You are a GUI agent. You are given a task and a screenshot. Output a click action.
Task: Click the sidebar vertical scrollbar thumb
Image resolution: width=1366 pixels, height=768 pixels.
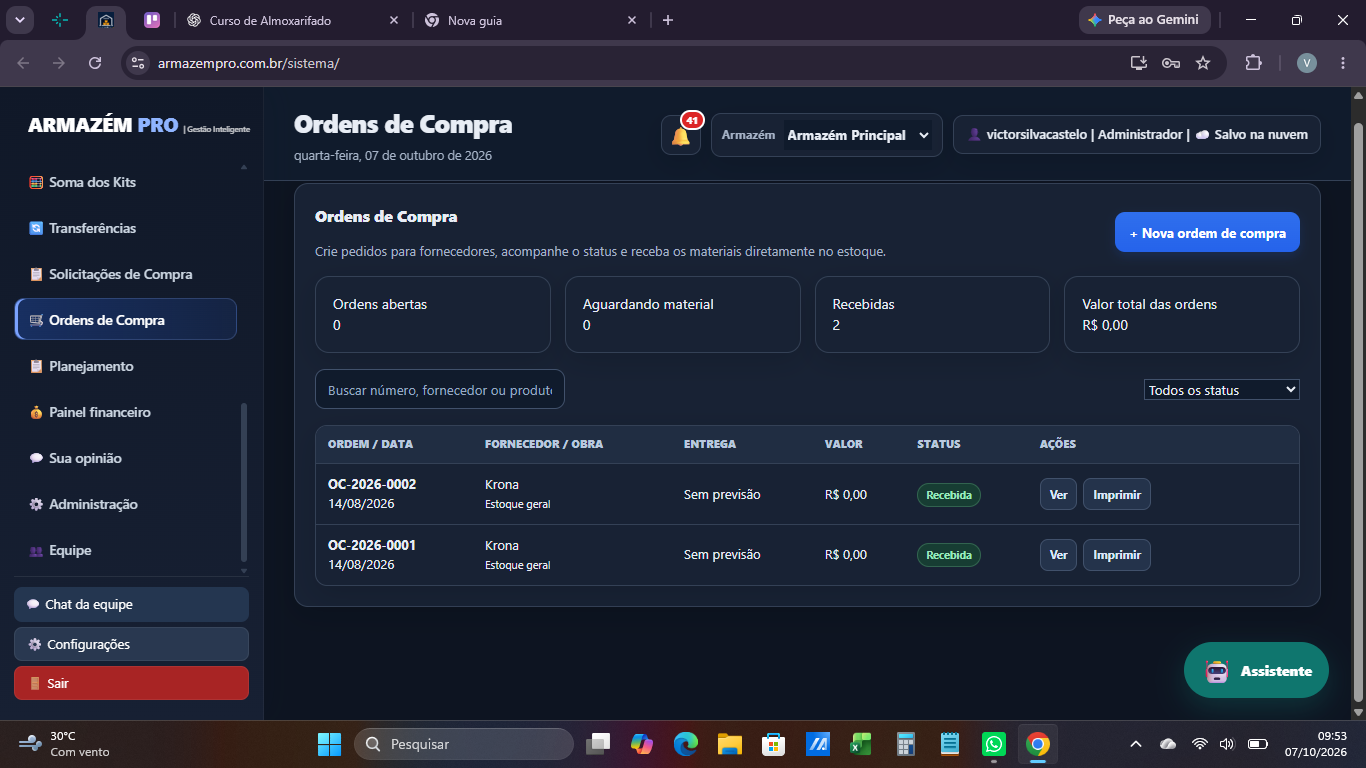point(244,482)
